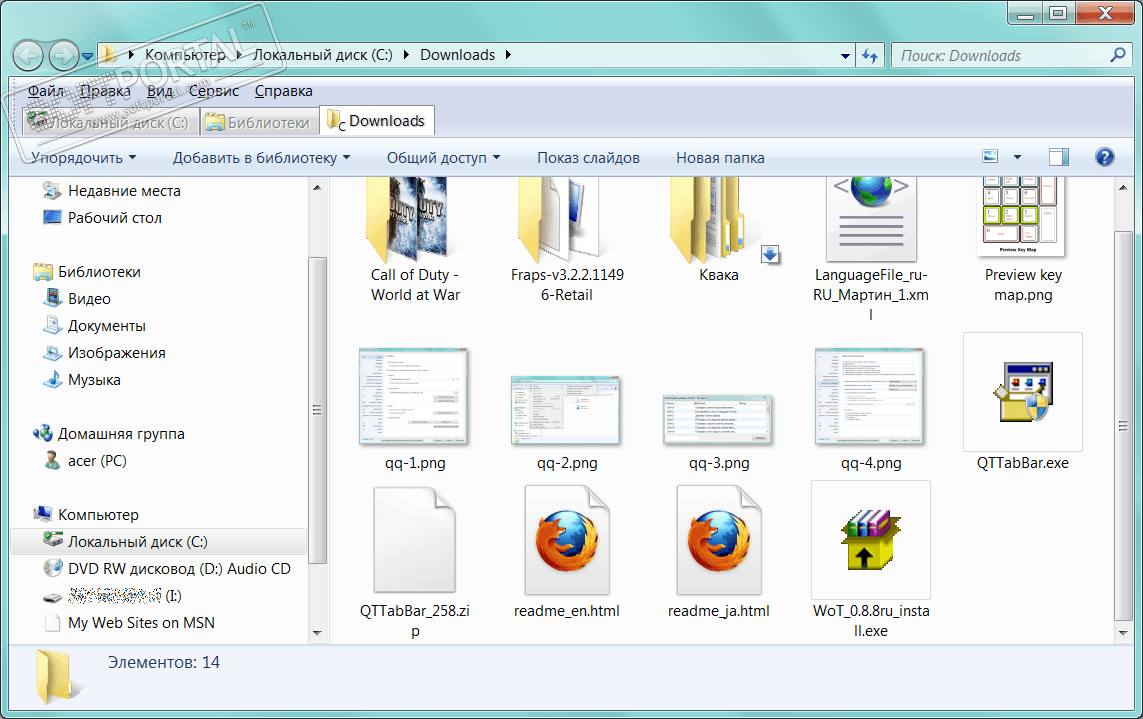The height and width of the screenshot is (719, 1143).
Task: Expand the address bar history dropdown
Action: point(845,55)
